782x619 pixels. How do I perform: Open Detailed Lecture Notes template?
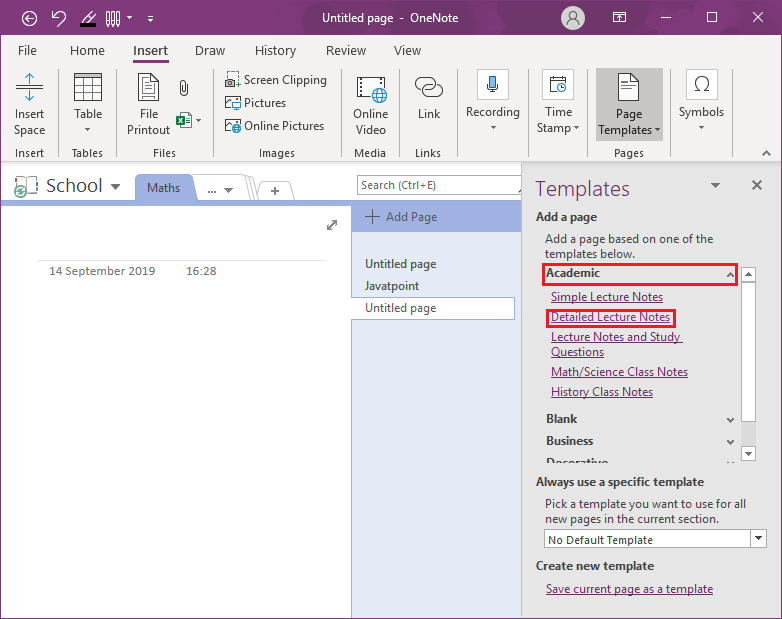click(610, 317)
